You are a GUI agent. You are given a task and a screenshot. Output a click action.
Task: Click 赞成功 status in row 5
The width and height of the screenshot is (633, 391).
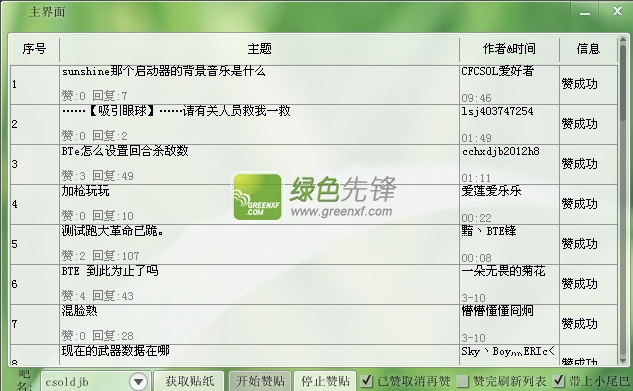click(x=579, y=244)
